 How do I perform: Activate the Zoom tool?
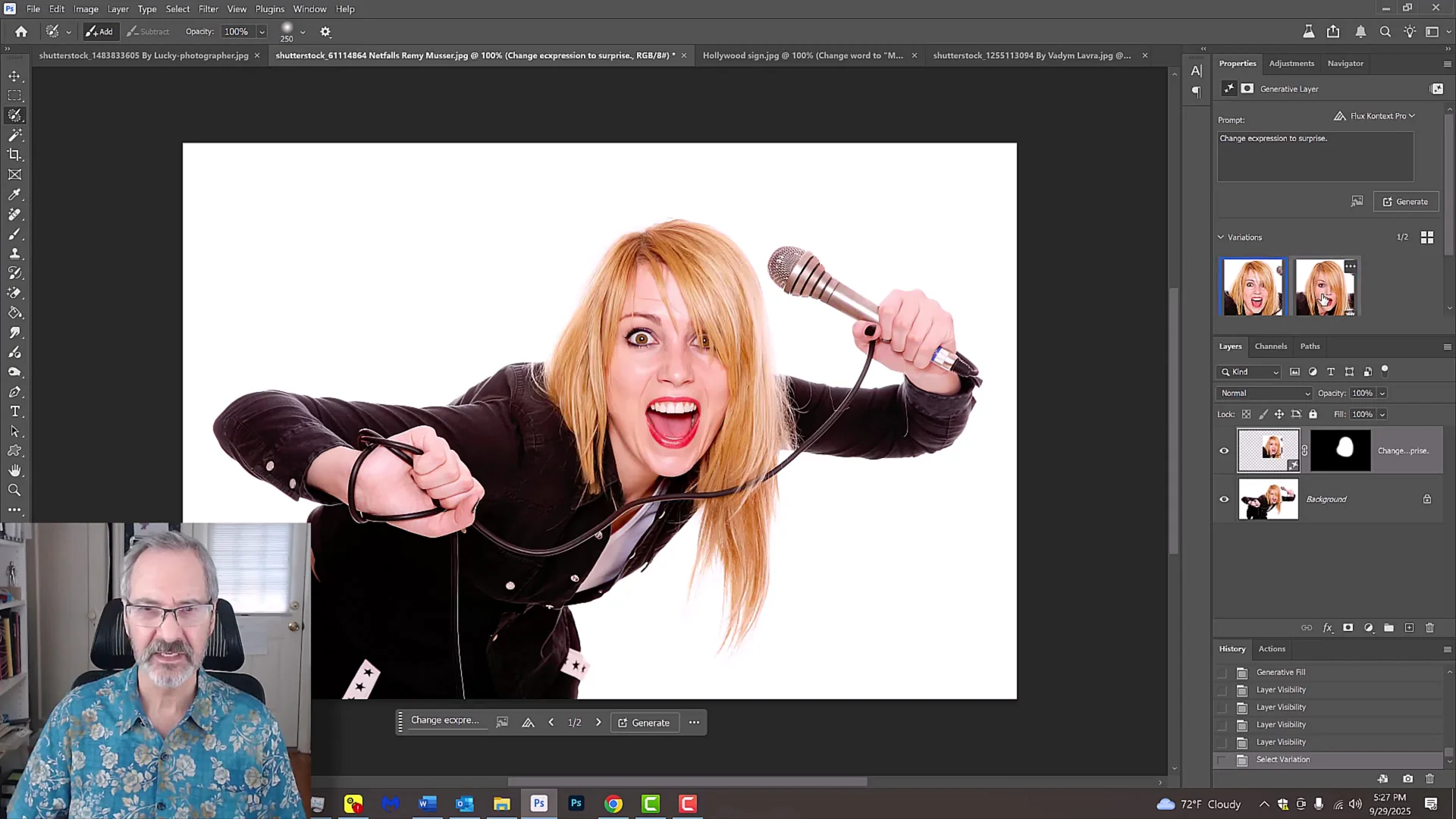point(15,489)
